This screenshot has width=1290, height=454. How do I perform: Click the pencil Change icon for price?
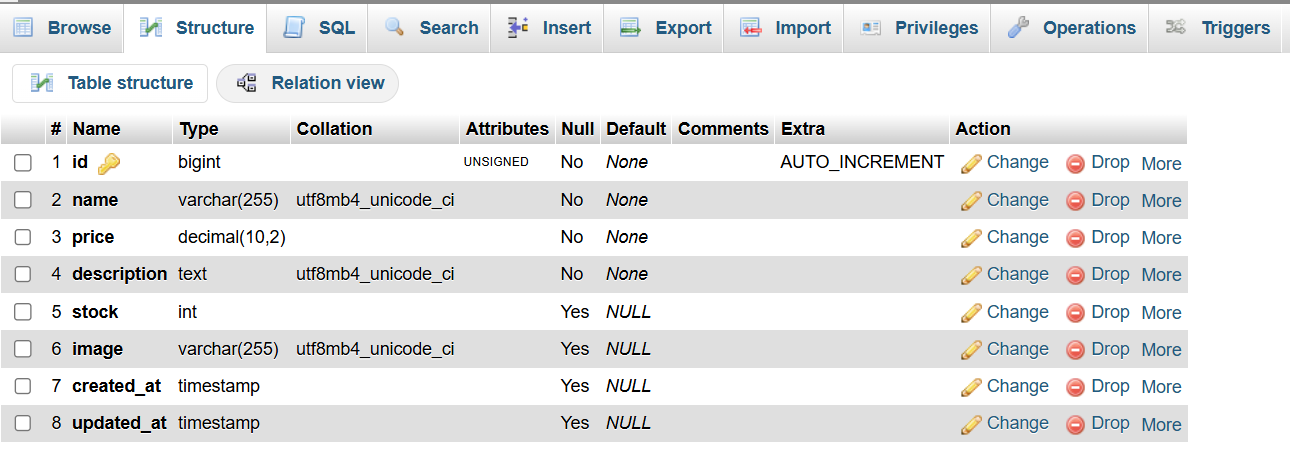point(971,238)
